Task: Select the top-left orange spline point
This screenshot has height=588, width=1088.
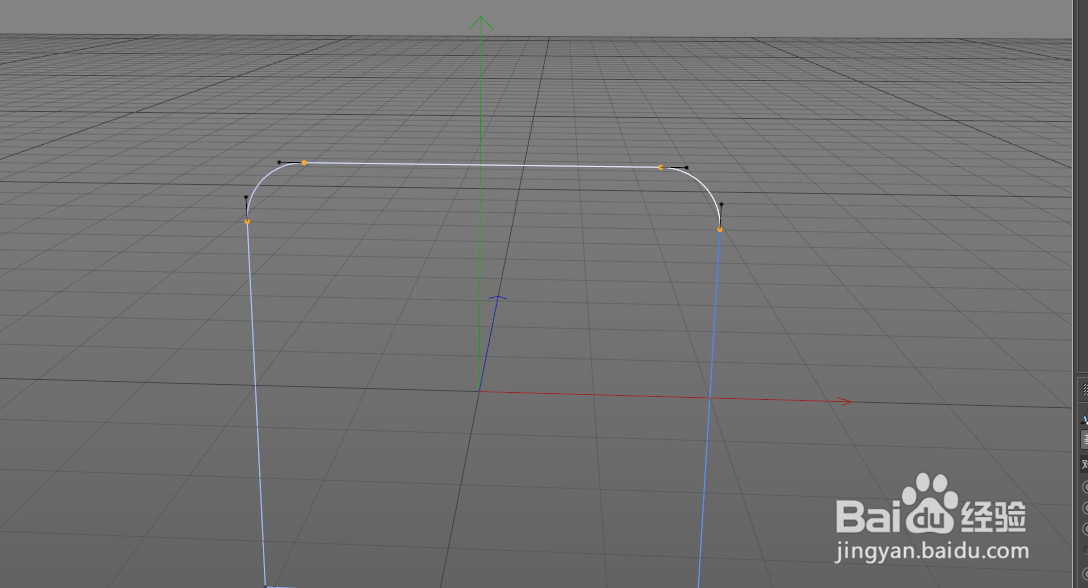Action: (304, 162)
